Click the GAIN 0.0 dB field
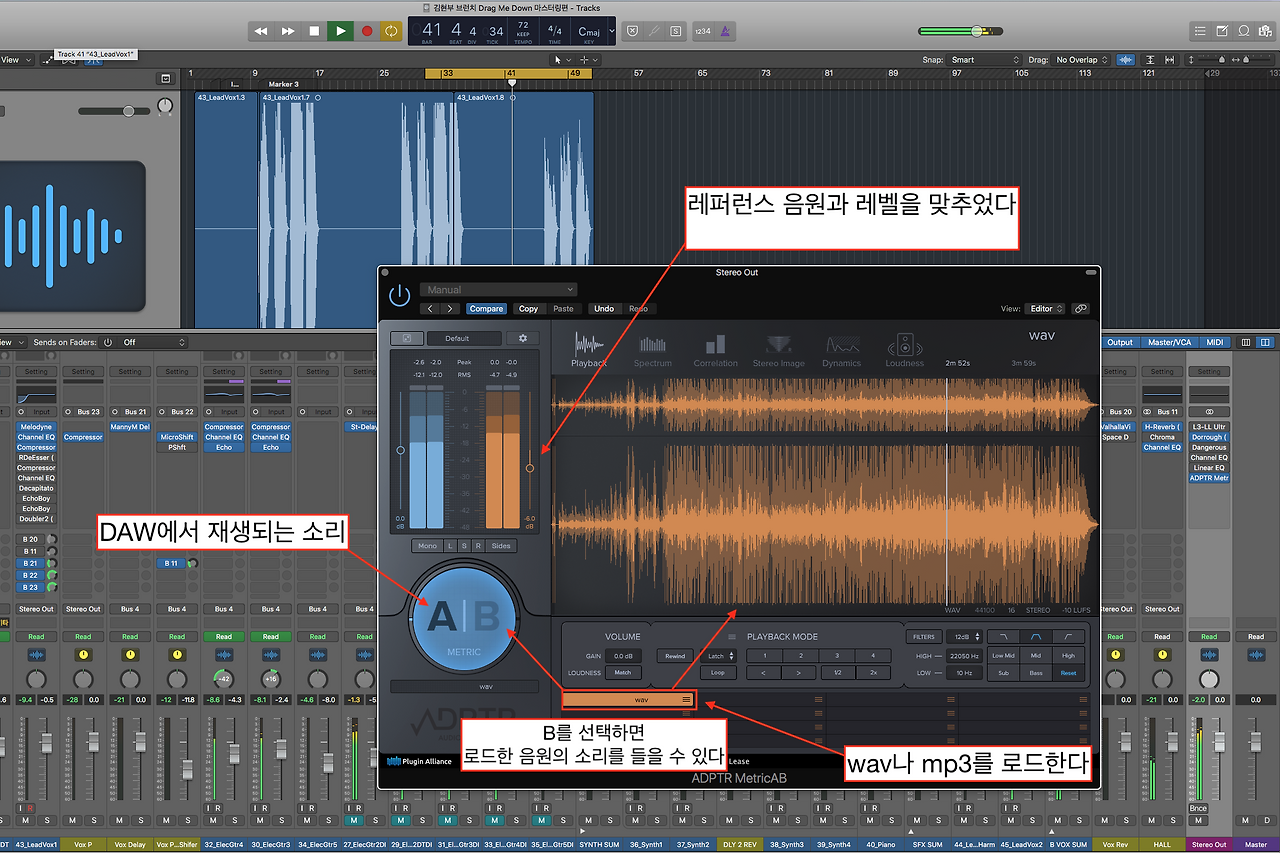1280x853 pixels. (624, 656)
